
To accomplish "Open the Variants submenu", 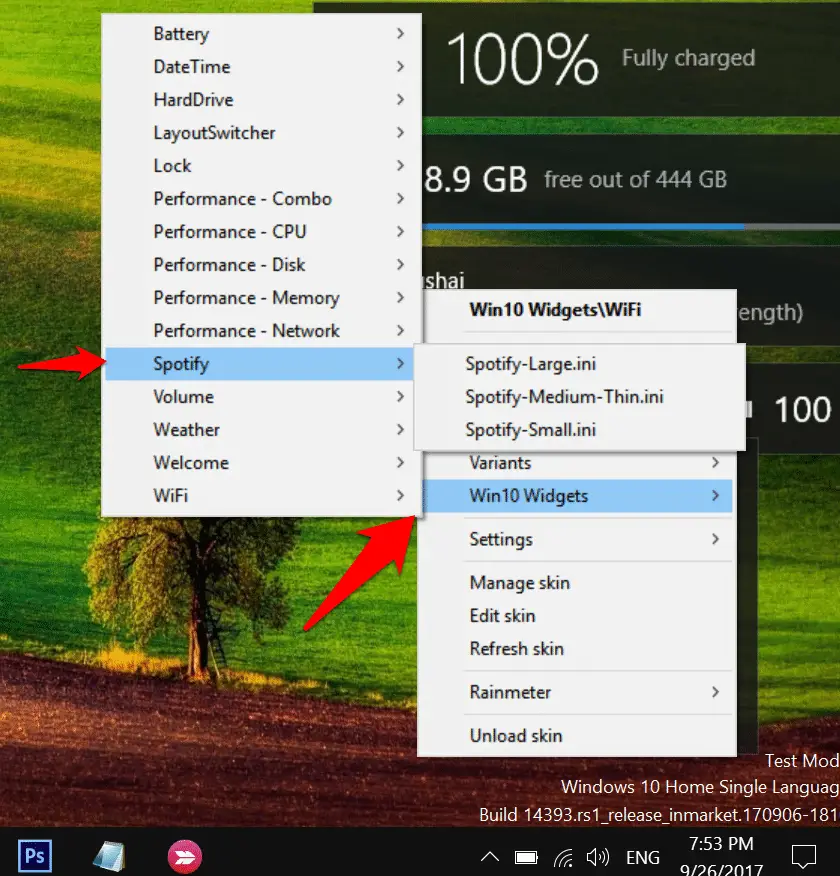I will (577, 463).
